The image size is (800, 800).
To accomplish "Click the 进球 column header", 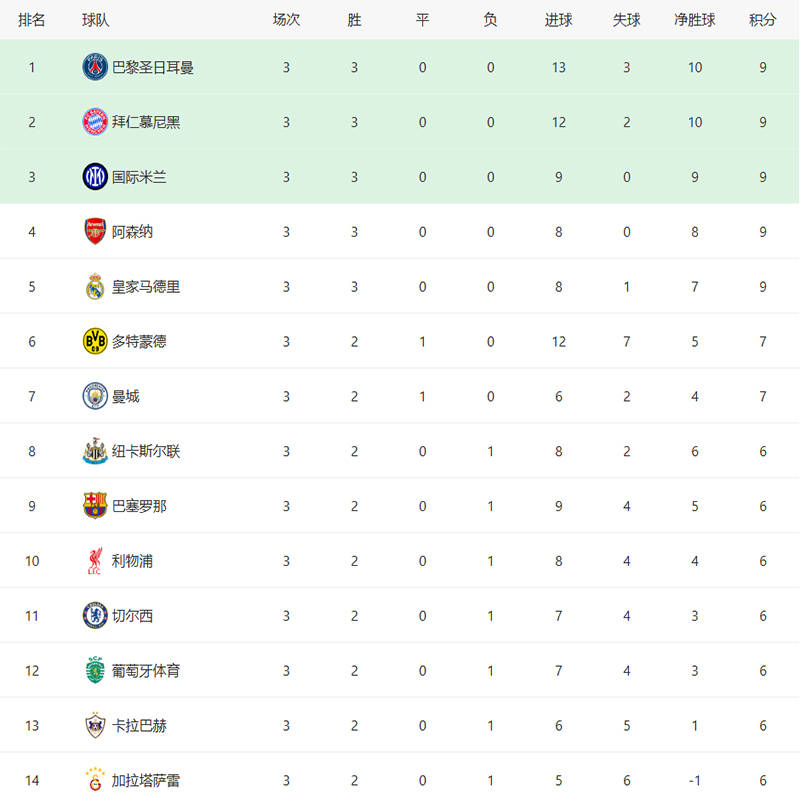I will 559,20.
